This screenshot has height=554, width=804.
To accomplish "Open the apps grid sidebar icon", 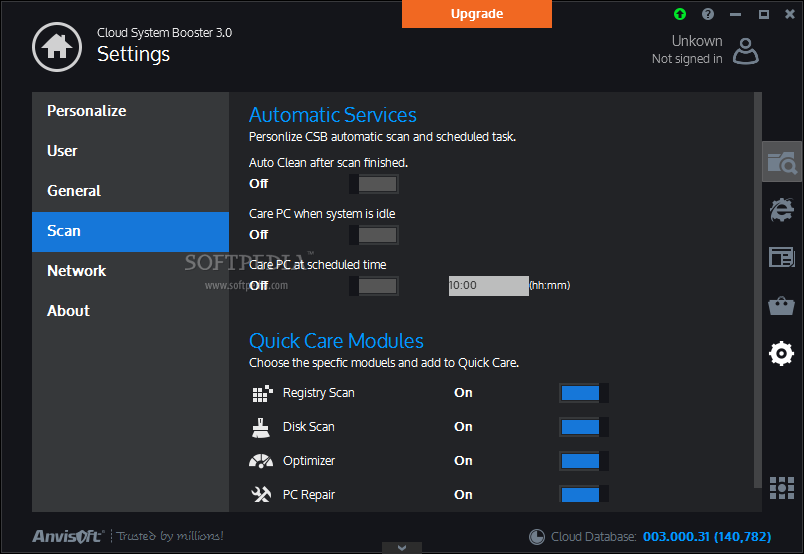I will point(781,487).
